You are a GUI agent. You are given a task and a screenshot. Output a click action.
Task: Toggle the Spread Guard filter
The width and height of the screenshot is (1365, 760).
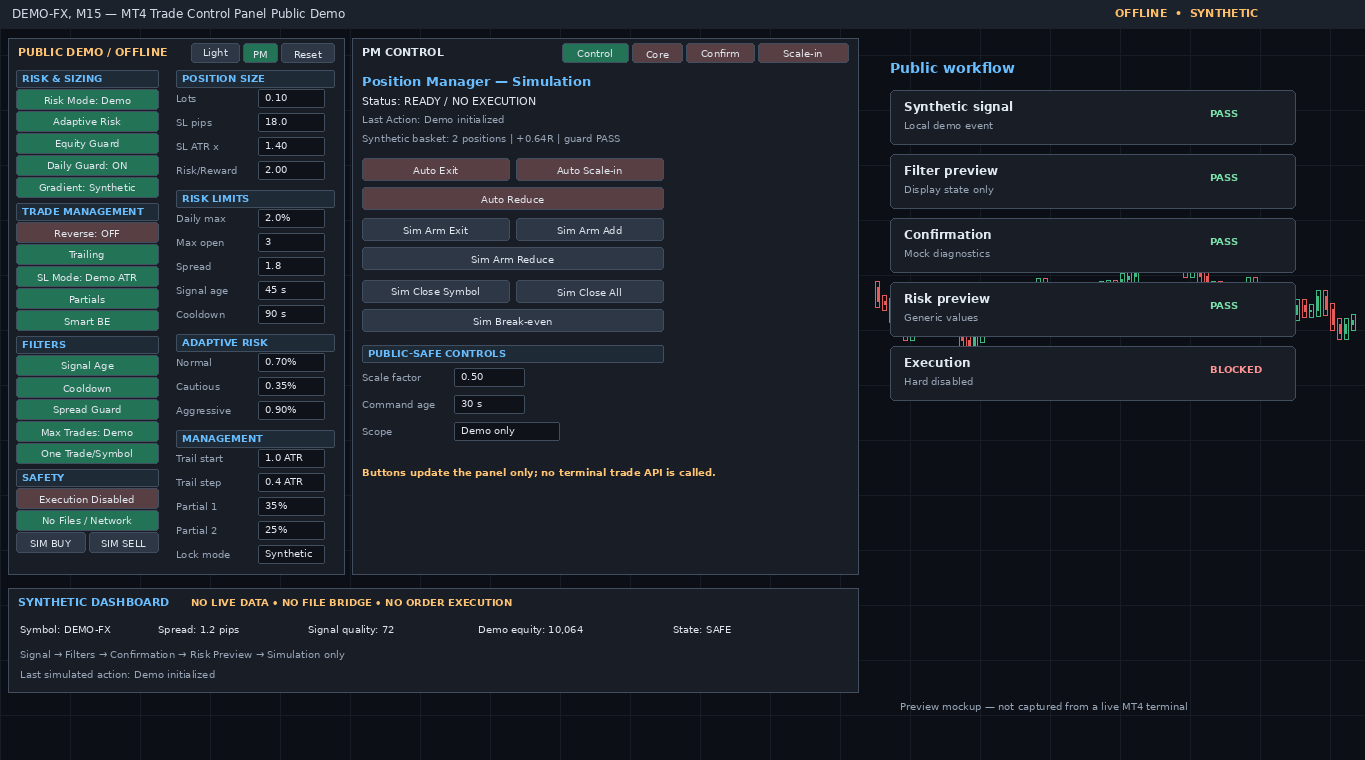tap(88, 410)
